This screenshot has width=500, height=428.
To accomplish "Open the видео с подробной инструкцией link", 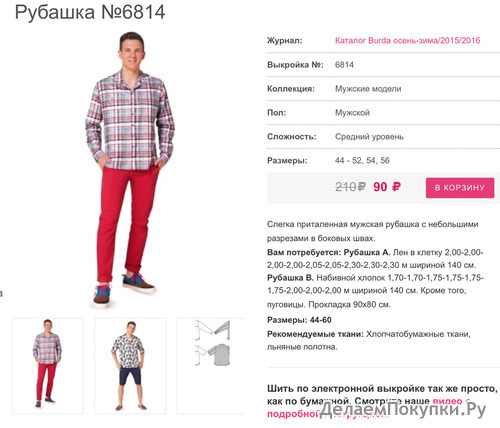I will pos(368,408).
